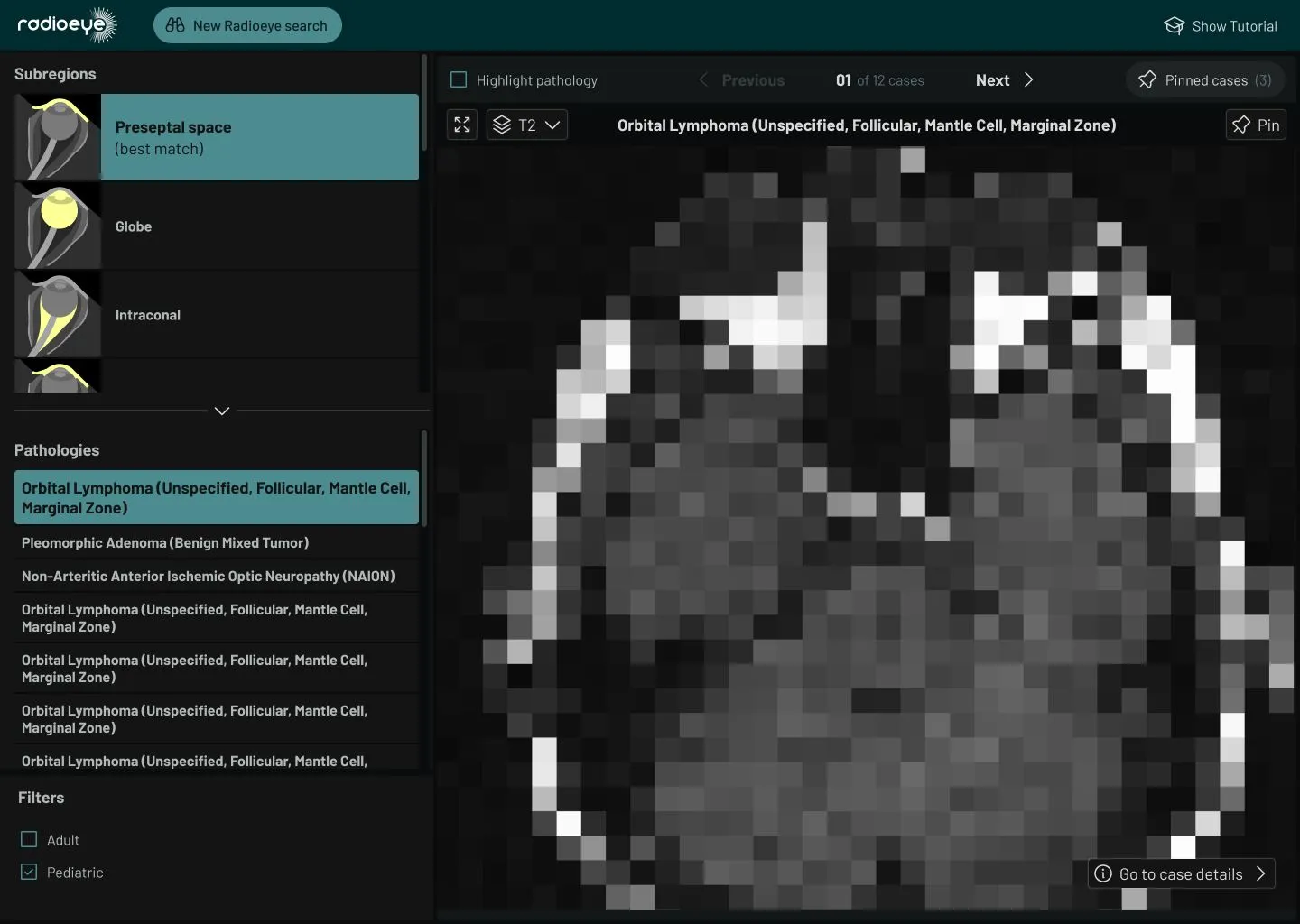Viewport: 1300px width, 924px height.
Task: Click the binoculars icon in New Radioeye search
Action: tap(177, 25)
